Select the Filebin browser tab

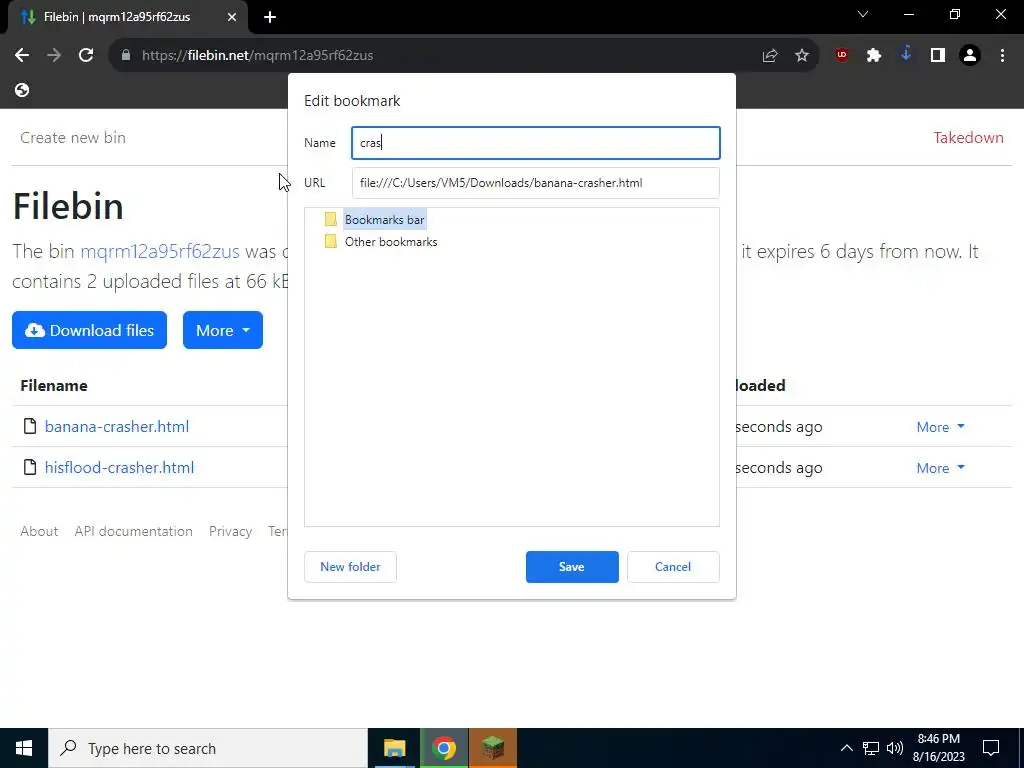pos(127,17)
